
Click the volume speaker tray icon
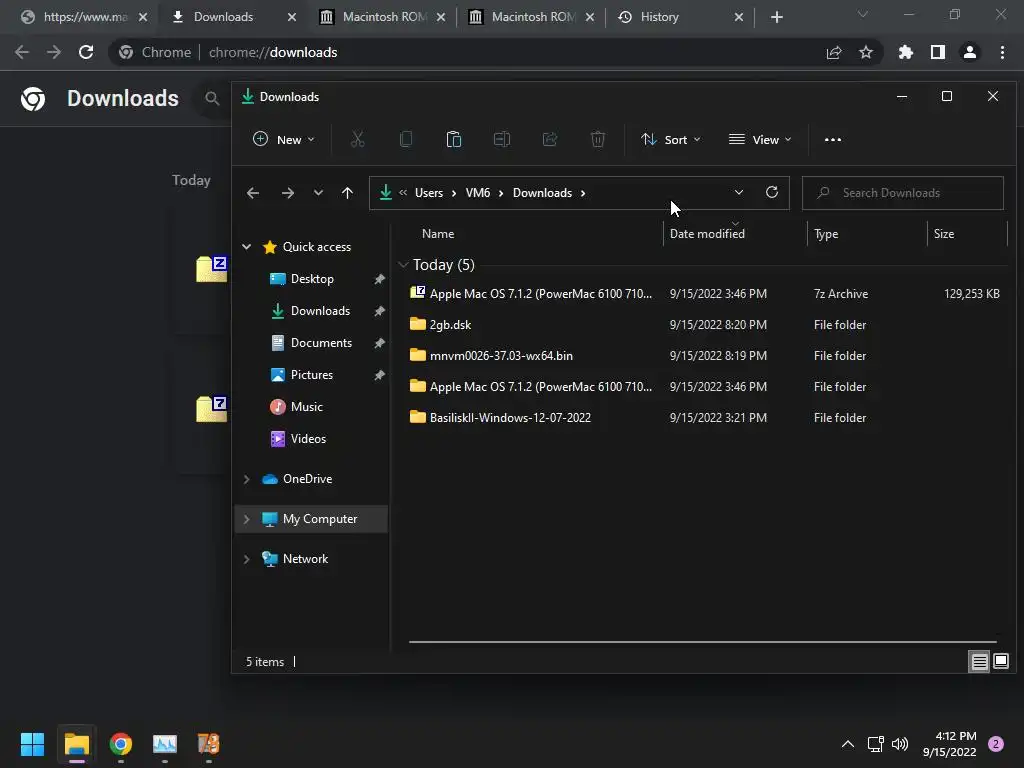900,744
